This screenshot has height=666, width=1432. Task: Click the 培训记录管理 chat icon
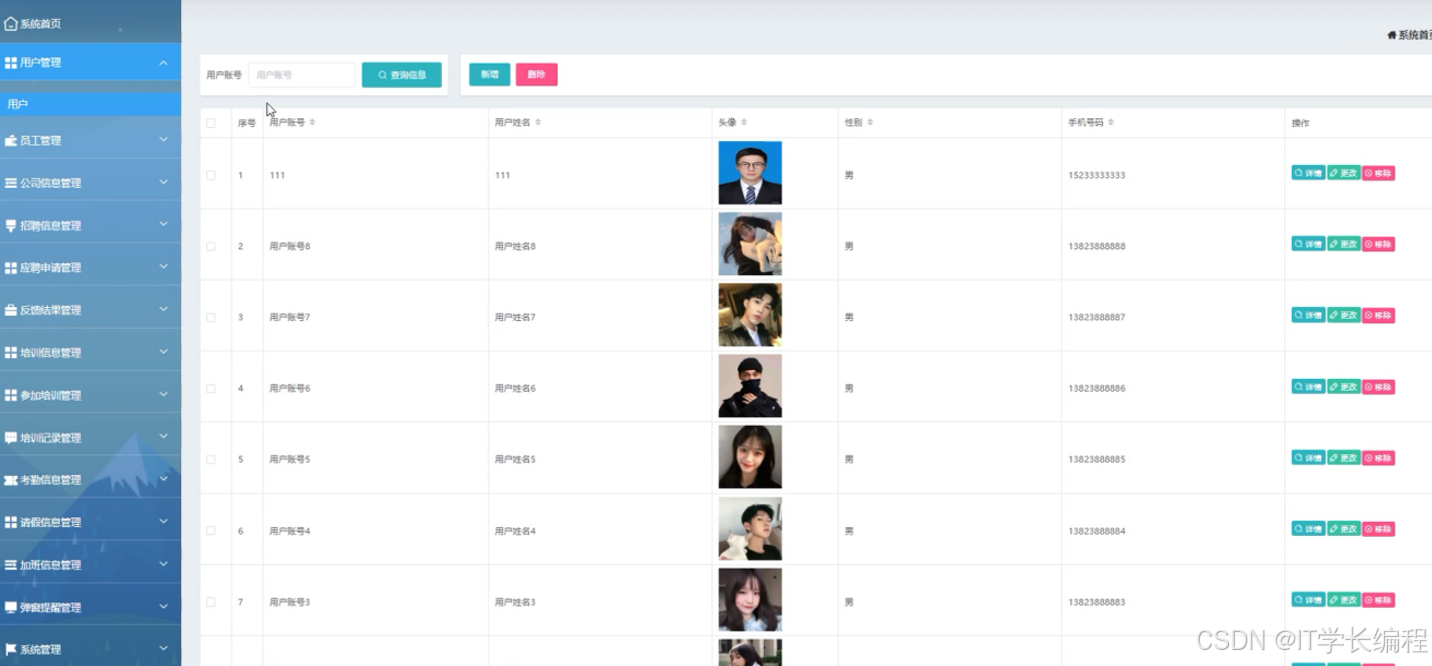11,438
